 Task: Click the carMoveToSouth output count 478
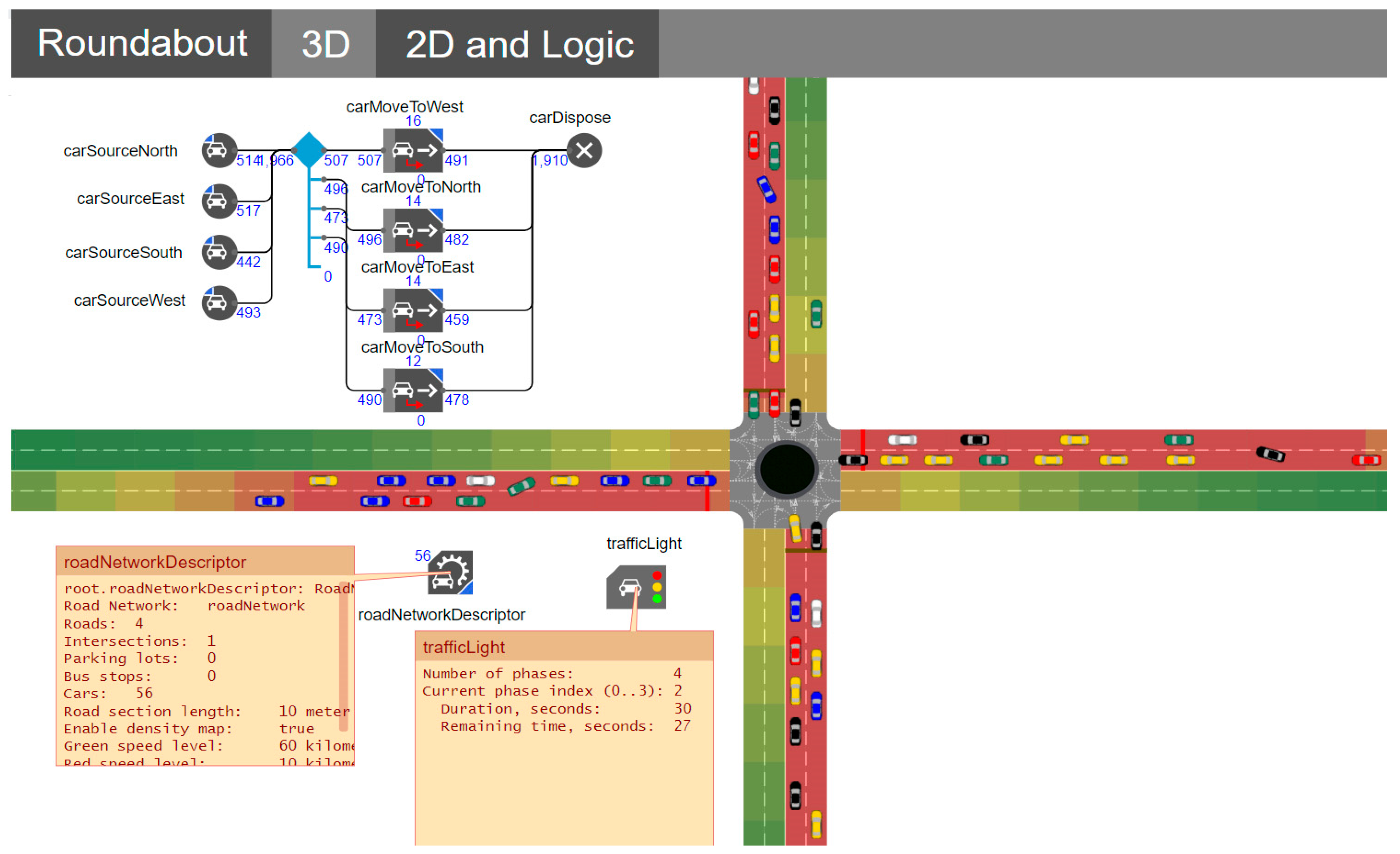457,400
